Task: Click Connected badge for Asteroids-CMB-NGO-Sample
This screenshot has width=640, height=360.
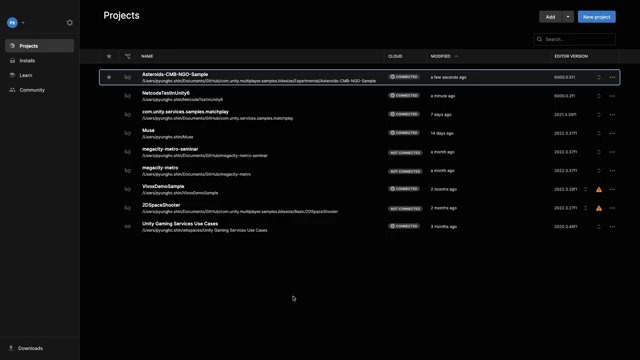Action: [x=404, y=77]
